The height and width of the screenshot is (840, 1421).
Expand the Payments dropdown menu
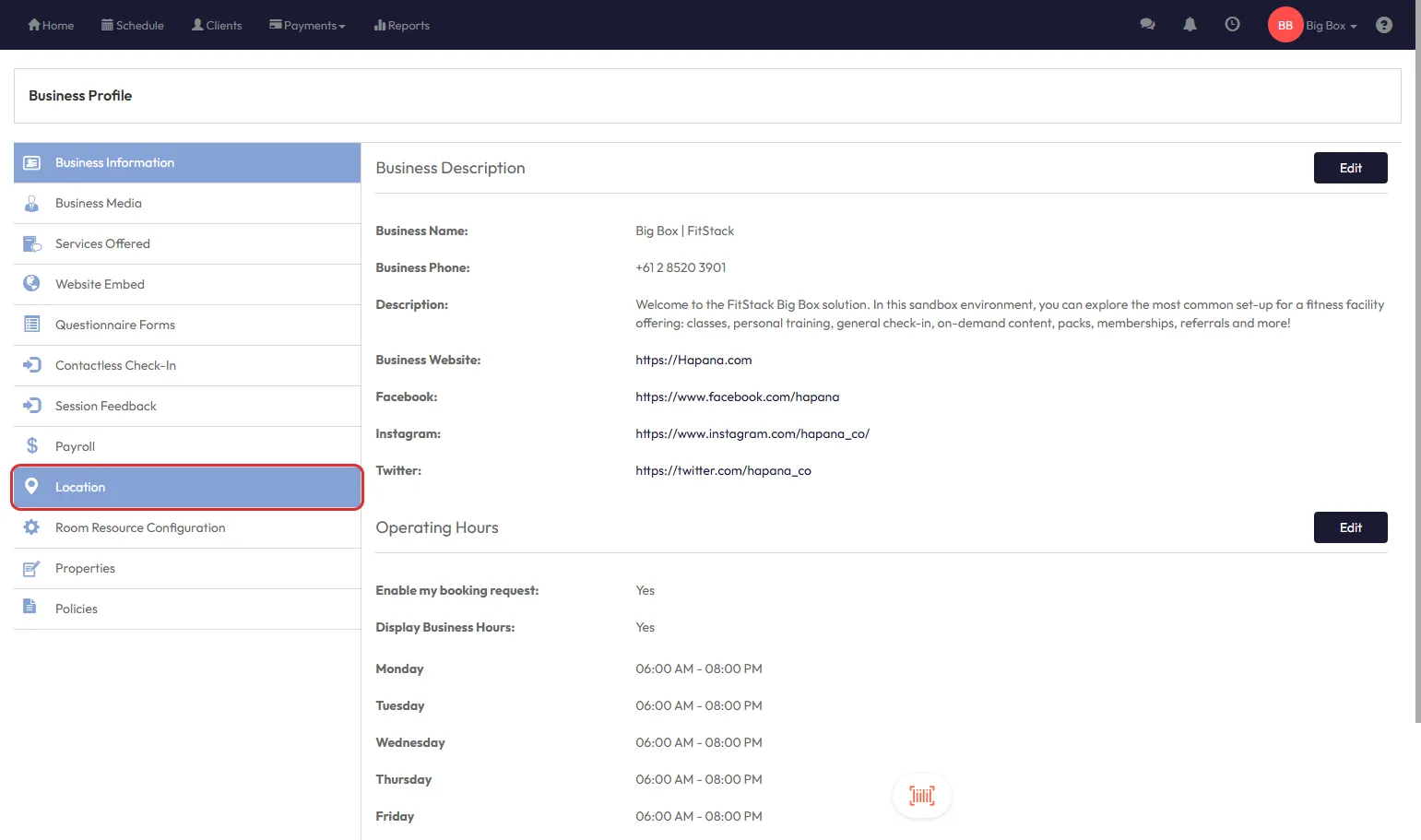coord(307,26)
